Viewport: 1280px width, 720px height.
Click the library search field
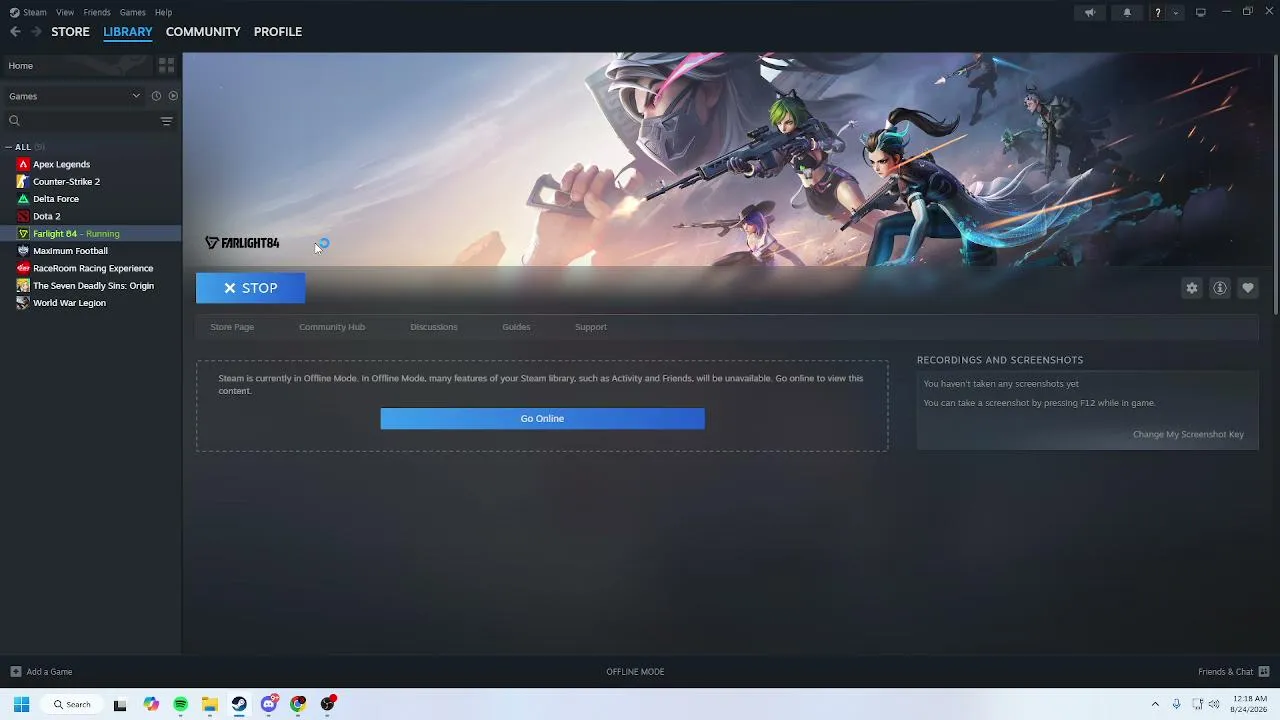tap(80, 121)
